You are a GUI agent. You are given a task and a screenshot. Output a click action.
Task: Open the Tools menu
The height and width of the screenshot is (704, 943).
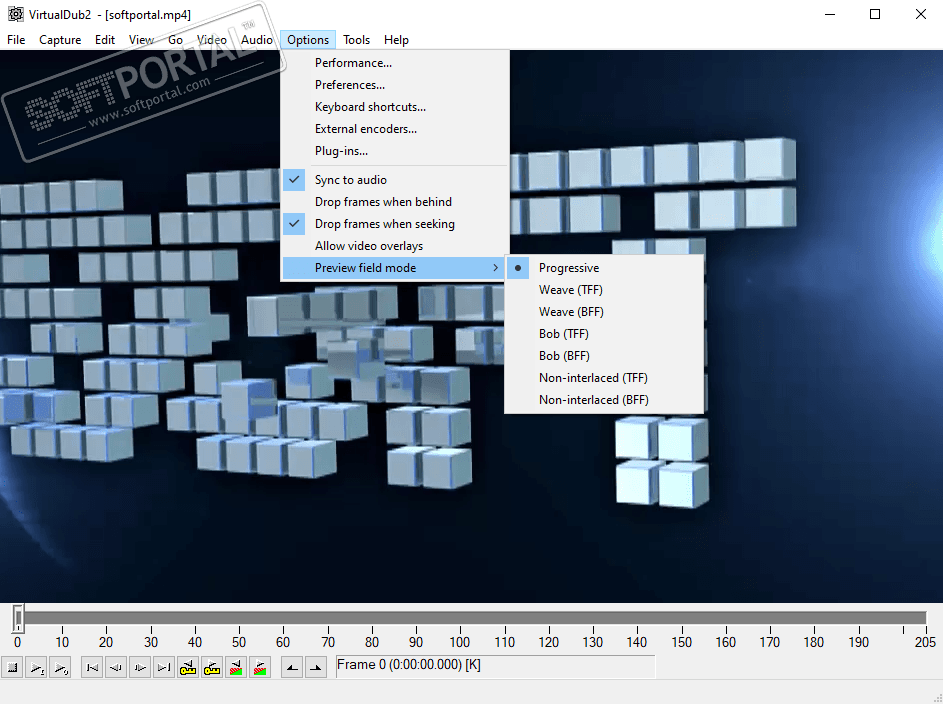(x=357, y=40)
